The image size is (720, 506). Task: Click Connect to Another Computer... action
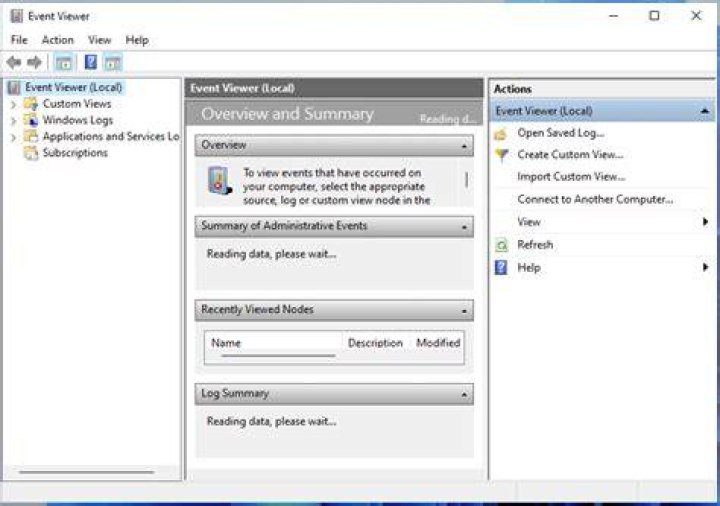click(x=596, y=199)
